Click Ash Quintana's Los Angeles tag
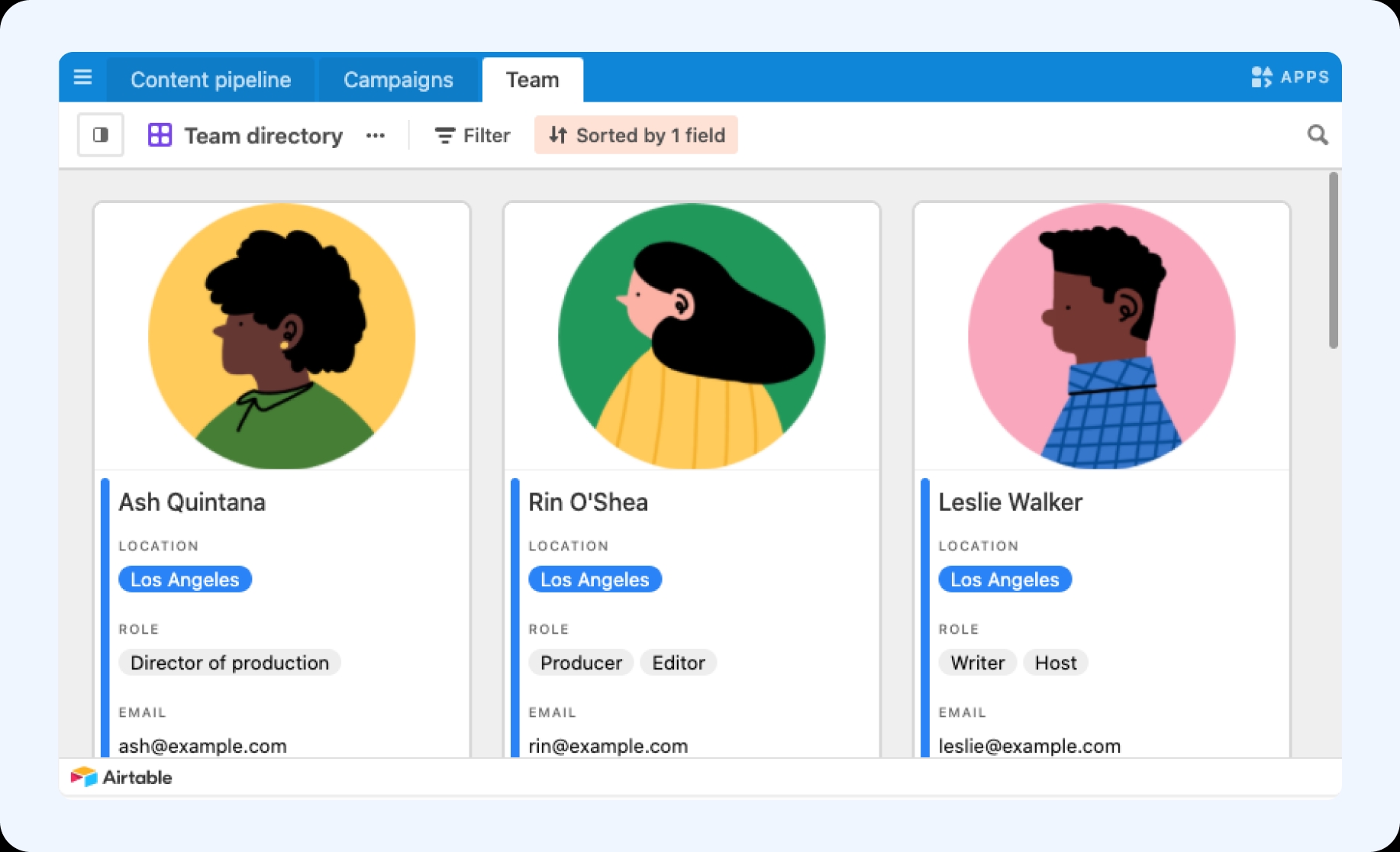Image resolution: width=1400 pixels, height=852 pixels. coord(185,579)
